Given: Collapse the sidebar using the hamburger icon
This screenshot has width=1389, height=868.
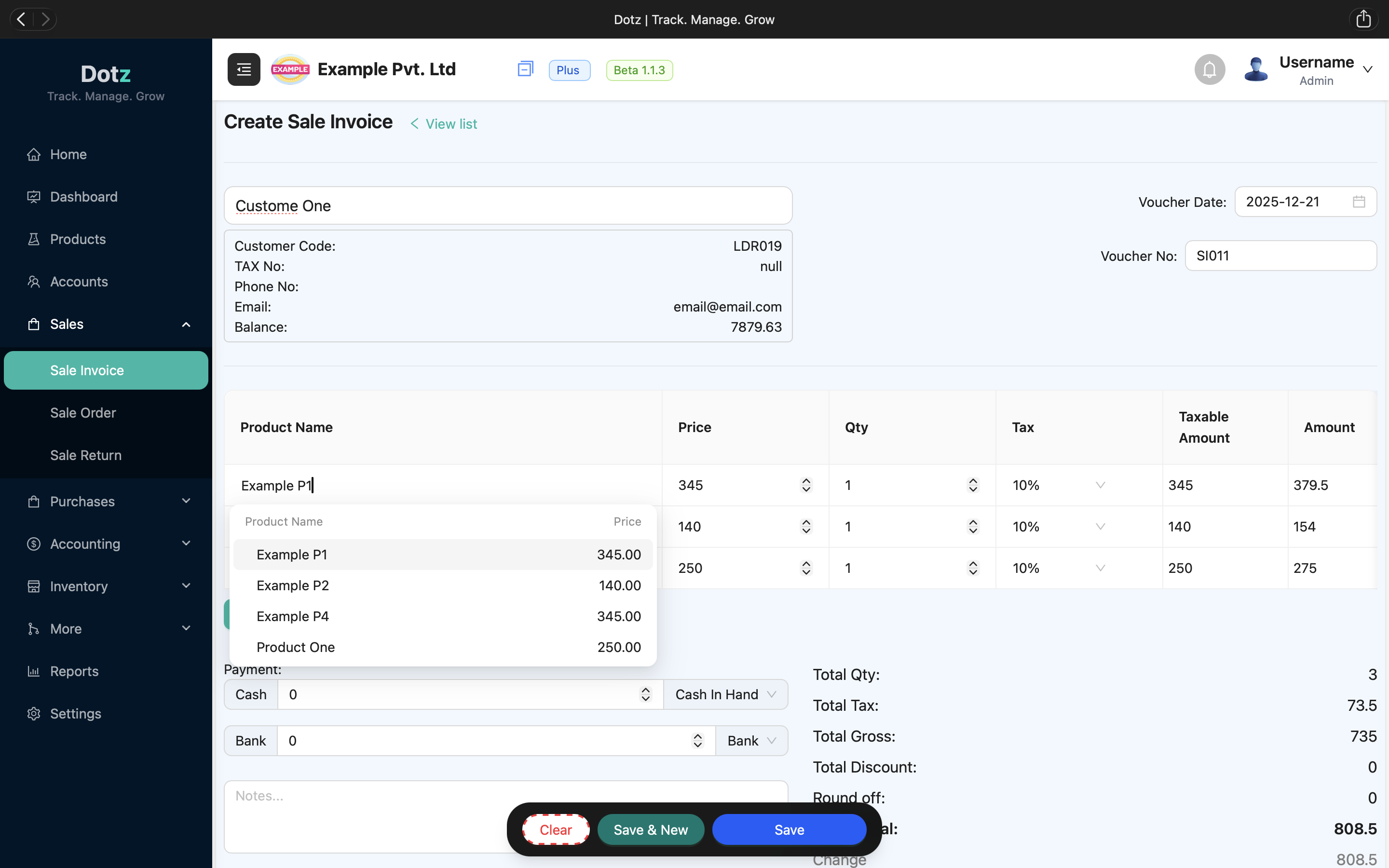Looking at the screenshot, I should click(x=244, y=69).
